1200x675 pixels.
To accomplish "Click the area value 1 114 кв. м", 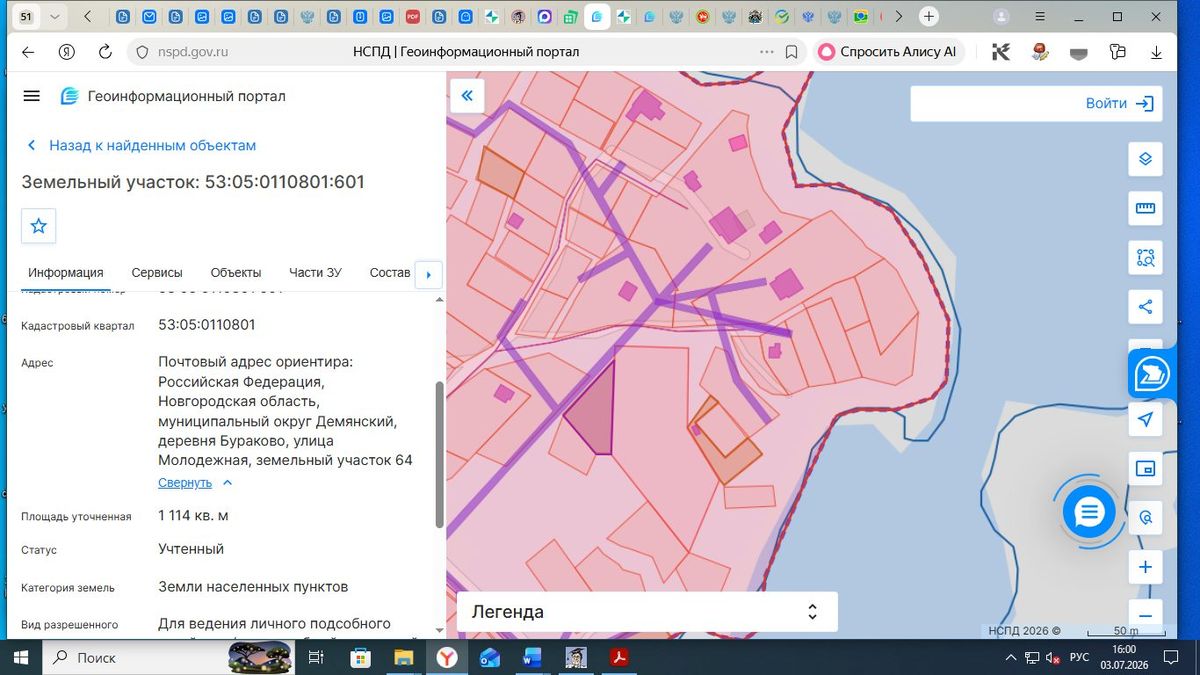I will coord(193,516).
